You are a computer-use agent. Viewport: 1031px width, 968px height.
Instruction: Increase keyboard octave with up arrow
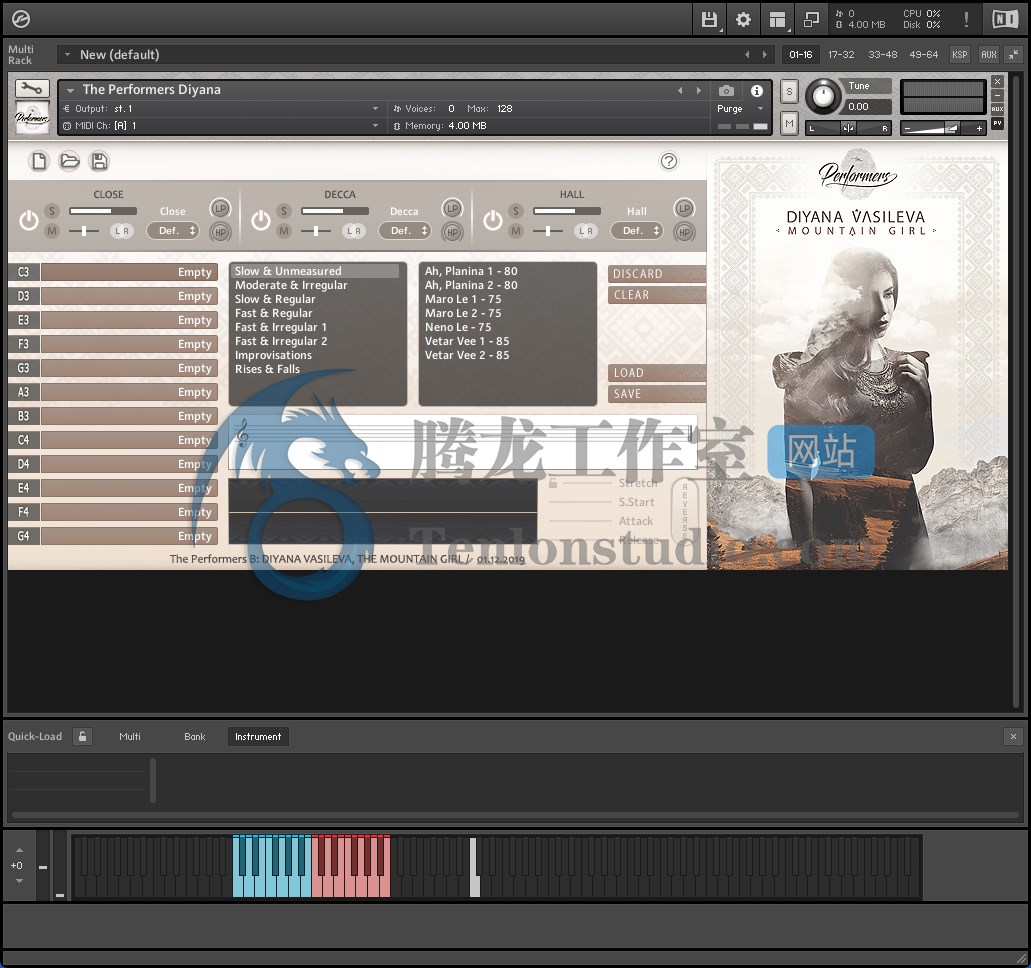19,850
